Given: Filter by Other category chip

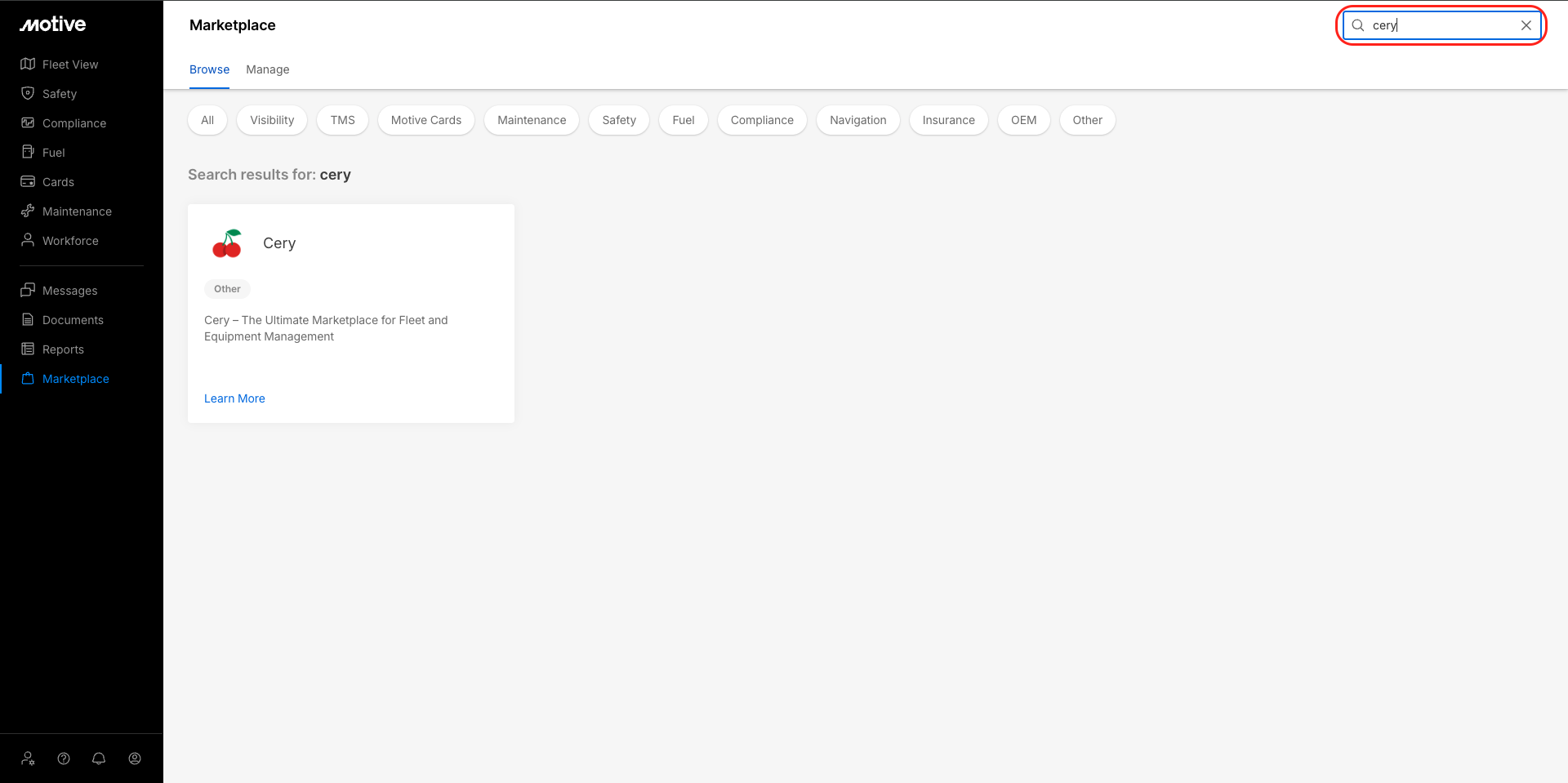Looking at the screenshot, I should coord(1088,120).
